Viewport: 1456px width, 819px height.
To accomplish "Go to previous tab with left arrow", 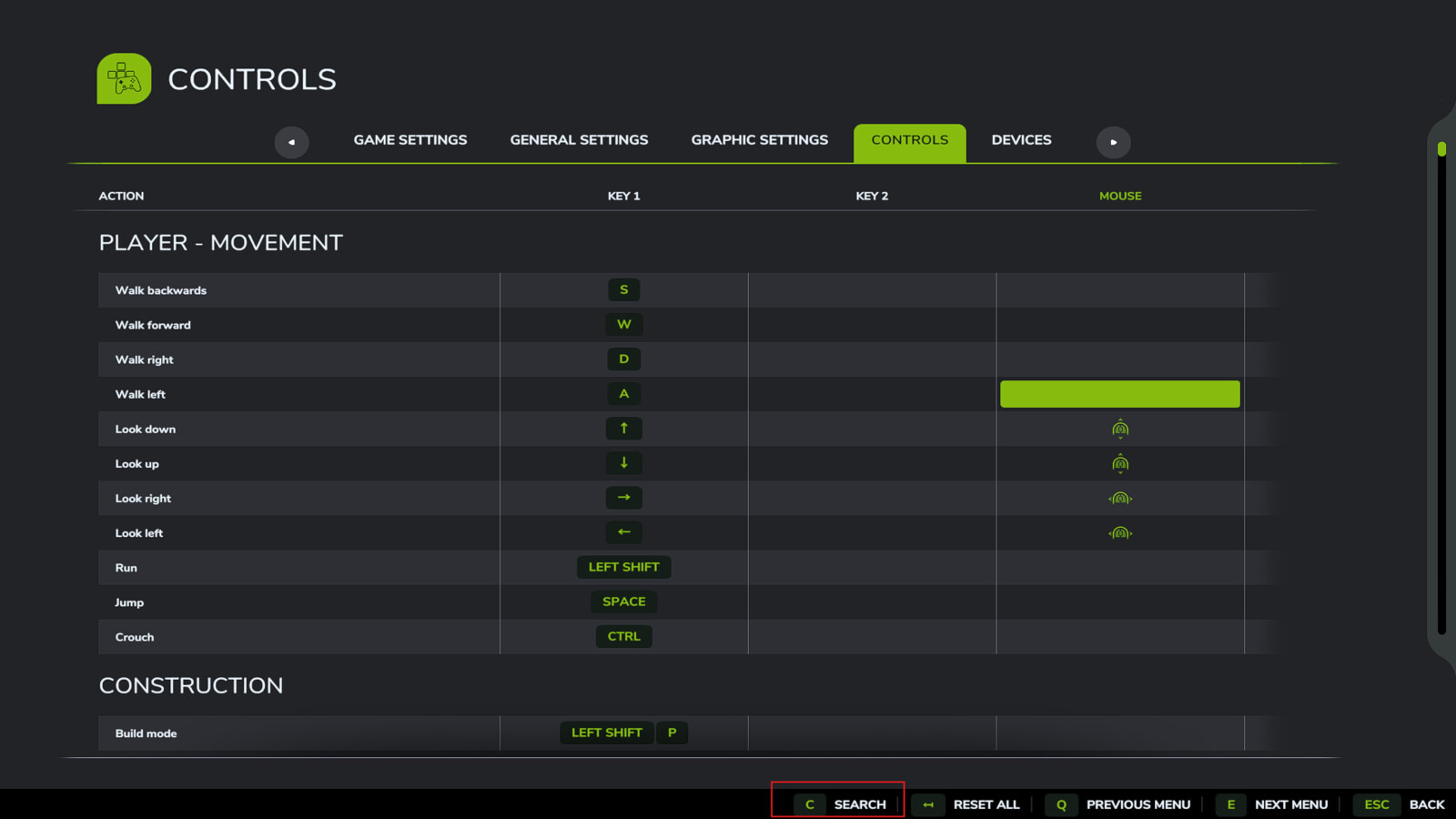I will pyautogui.click(x=291, y=142).
